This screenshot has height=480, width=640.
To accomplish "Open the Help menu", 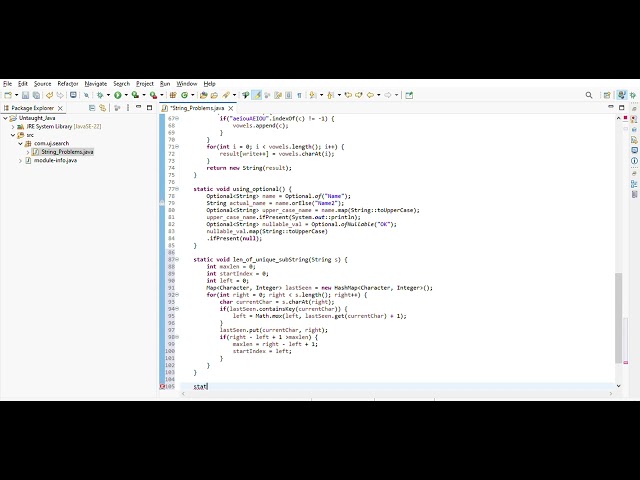I will (209, 84).
